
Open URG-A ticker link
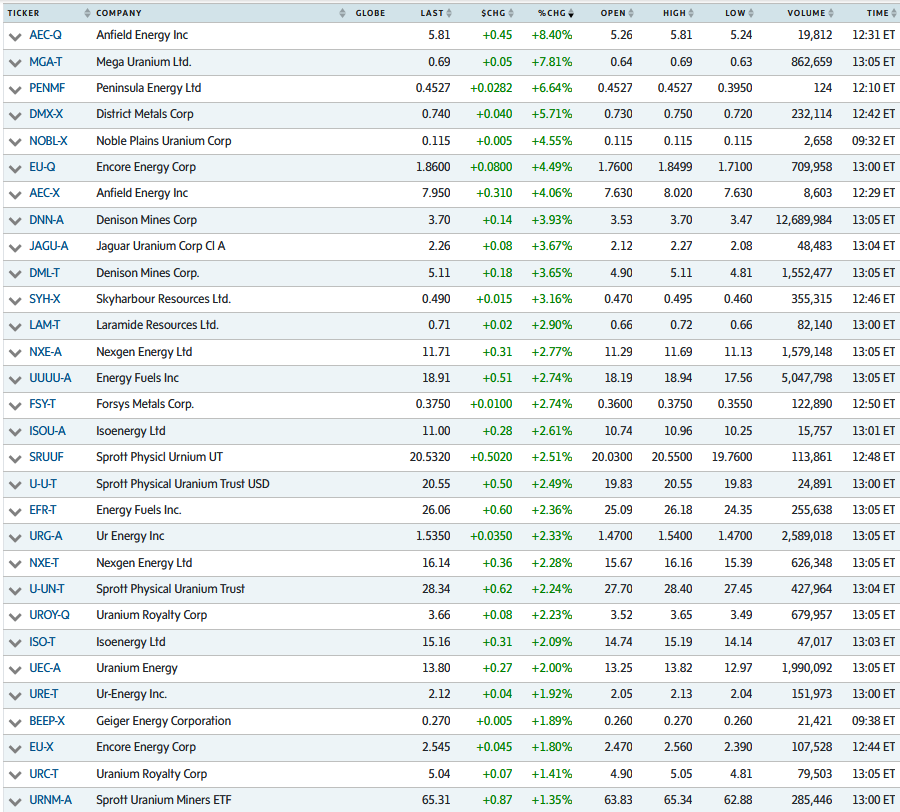[46, 537]
